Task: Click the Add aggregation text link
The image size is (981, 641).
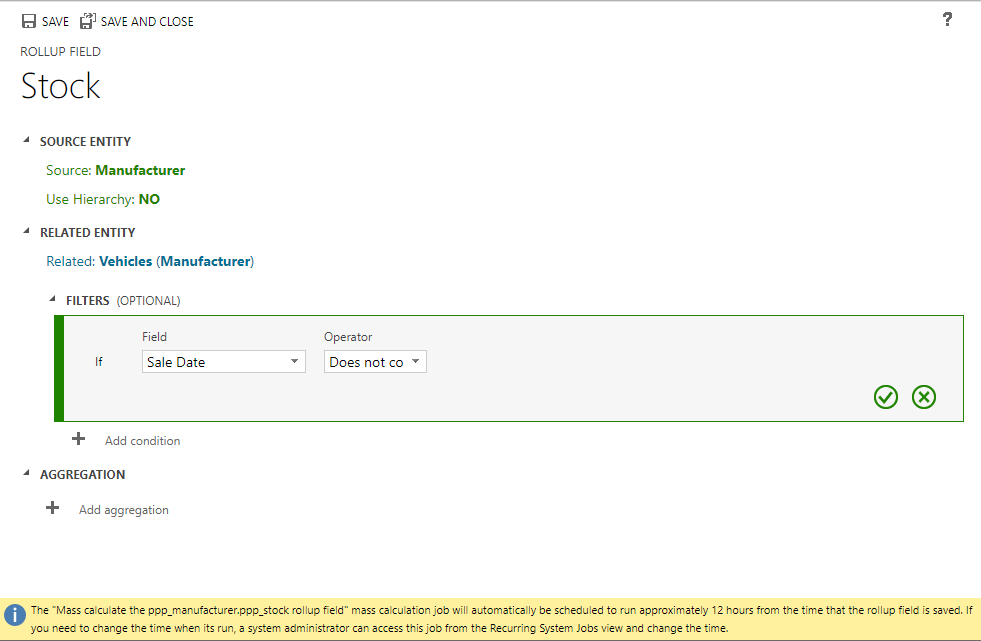Action: coord(124,510)
